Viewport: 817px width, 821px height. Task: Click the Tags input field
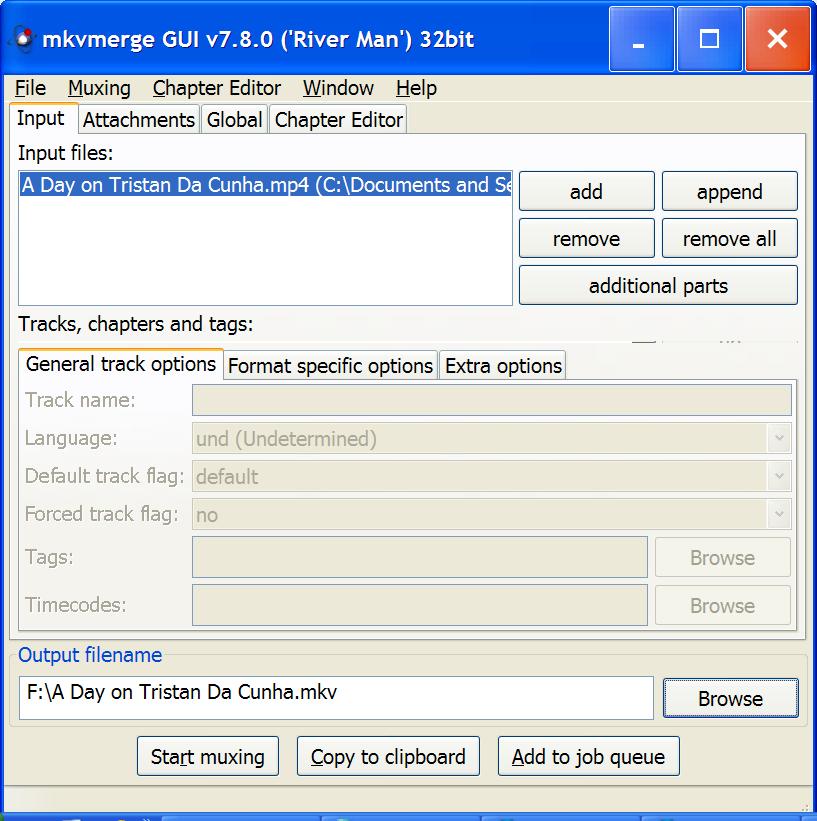420,557
